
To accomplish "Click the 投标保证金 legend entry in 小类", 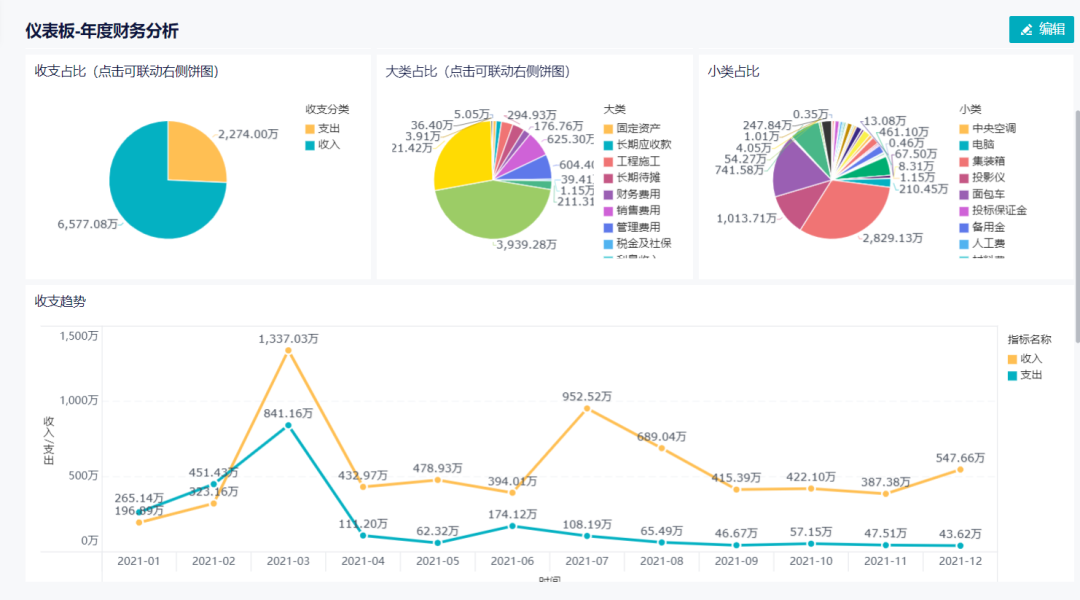I will click(x=998, y=210).
